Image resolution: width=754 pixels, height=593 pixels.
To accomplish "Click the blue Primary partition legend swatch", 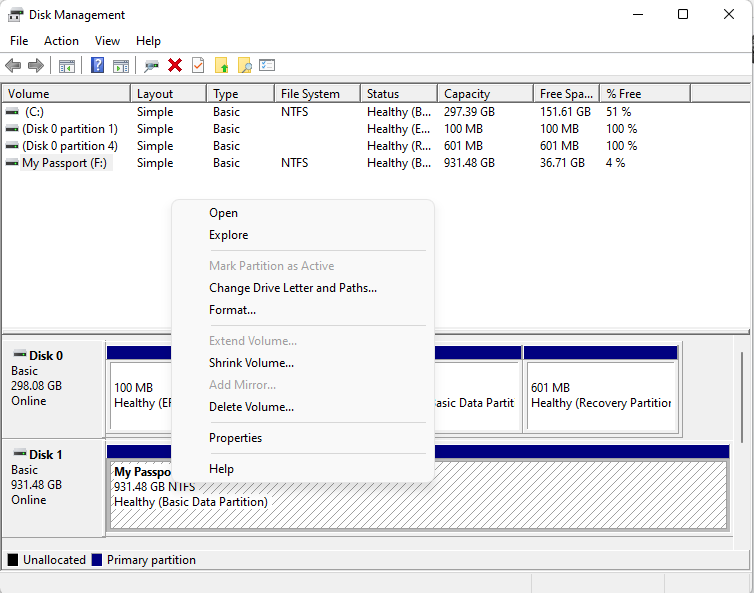I will click(x=97, y=560).
